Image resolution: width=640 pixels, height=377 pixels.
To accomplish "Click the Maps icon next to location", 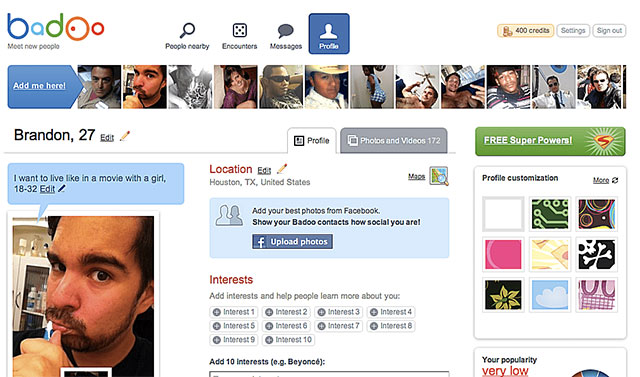I will tap(439, 176).
